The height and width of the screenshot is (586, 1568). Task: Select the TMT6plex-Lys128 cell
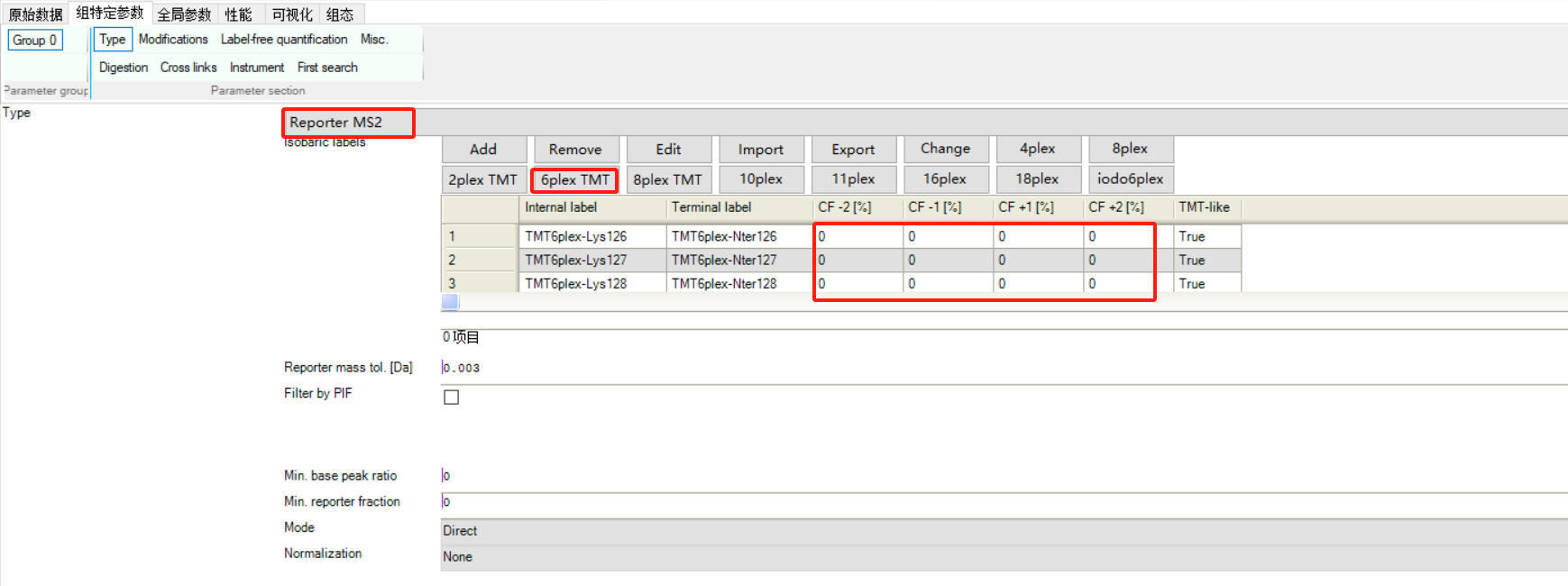click(x=592, y=283)
